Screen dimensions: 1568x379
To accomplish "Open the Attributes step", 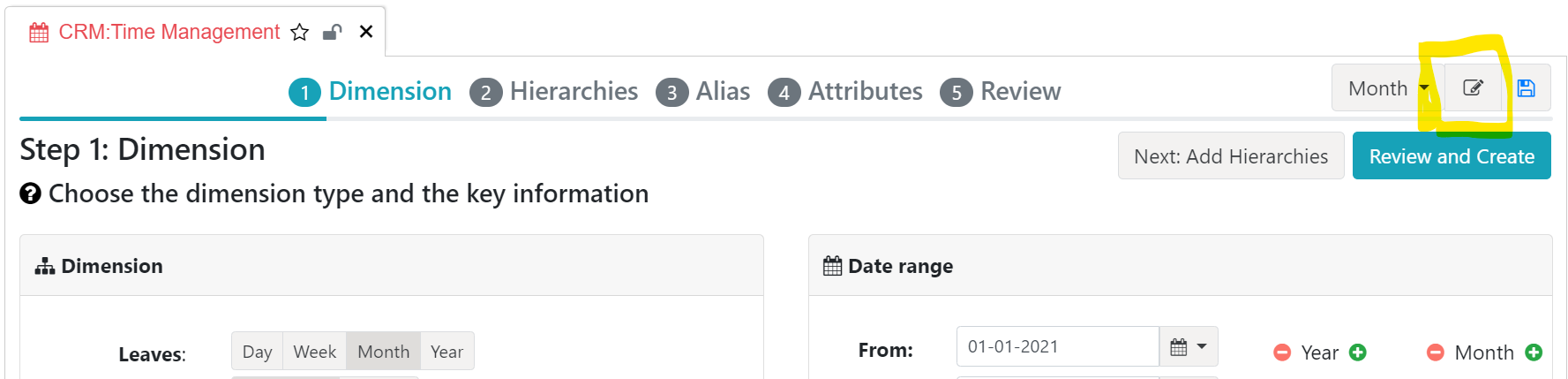I will click(x=845, y=91).
